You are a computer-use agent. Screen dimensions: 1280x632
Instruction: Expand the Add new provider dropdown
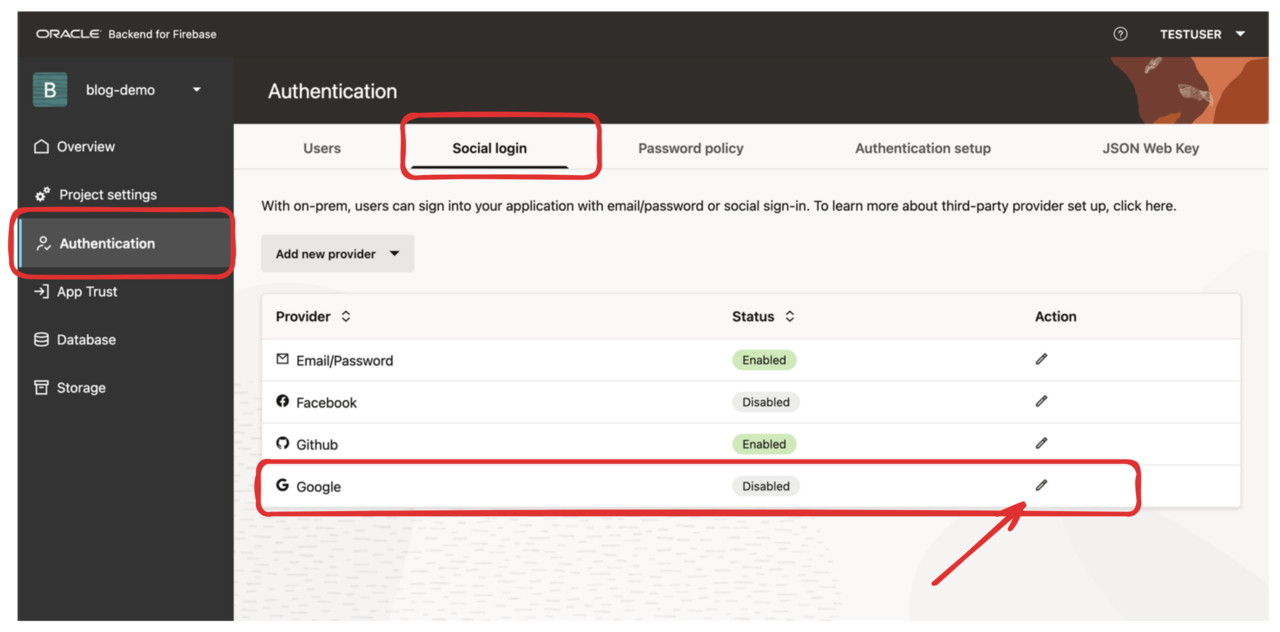[x=337, y=254]
